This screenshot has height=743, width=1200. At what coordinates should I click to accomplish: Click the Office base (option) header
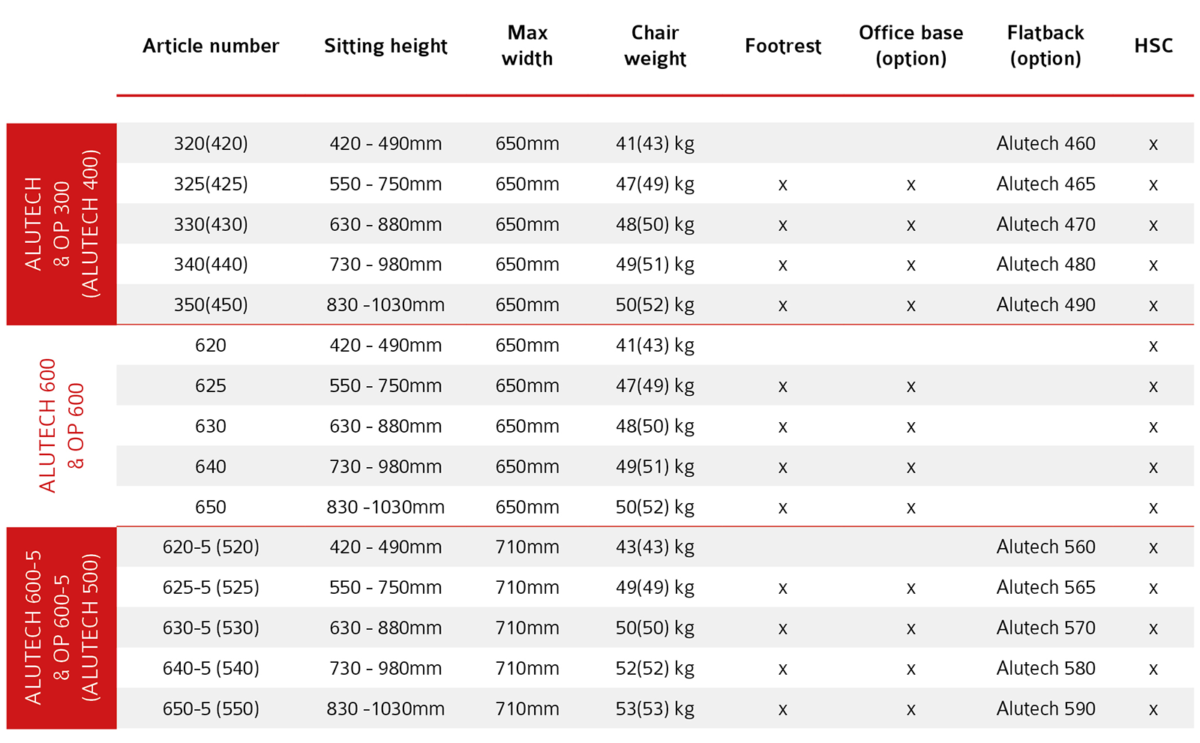click(911, 46)
